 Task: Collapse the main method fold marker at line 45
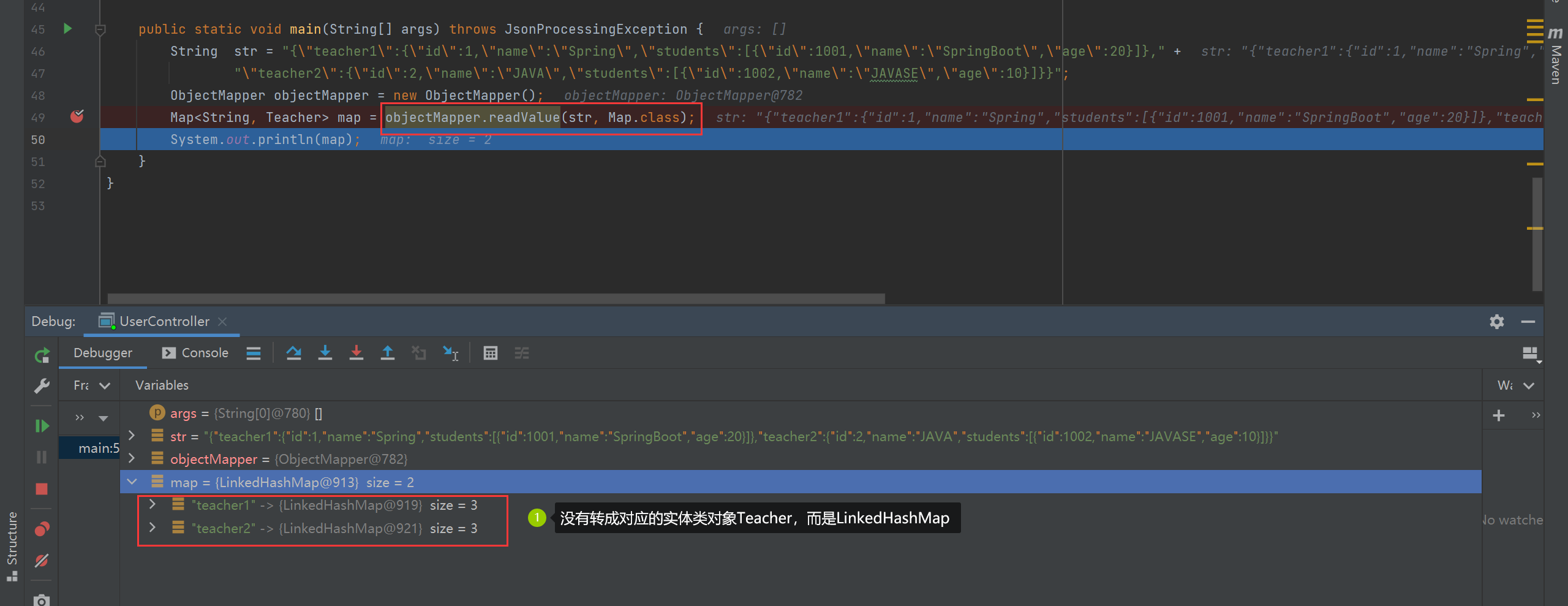point(100,29)
